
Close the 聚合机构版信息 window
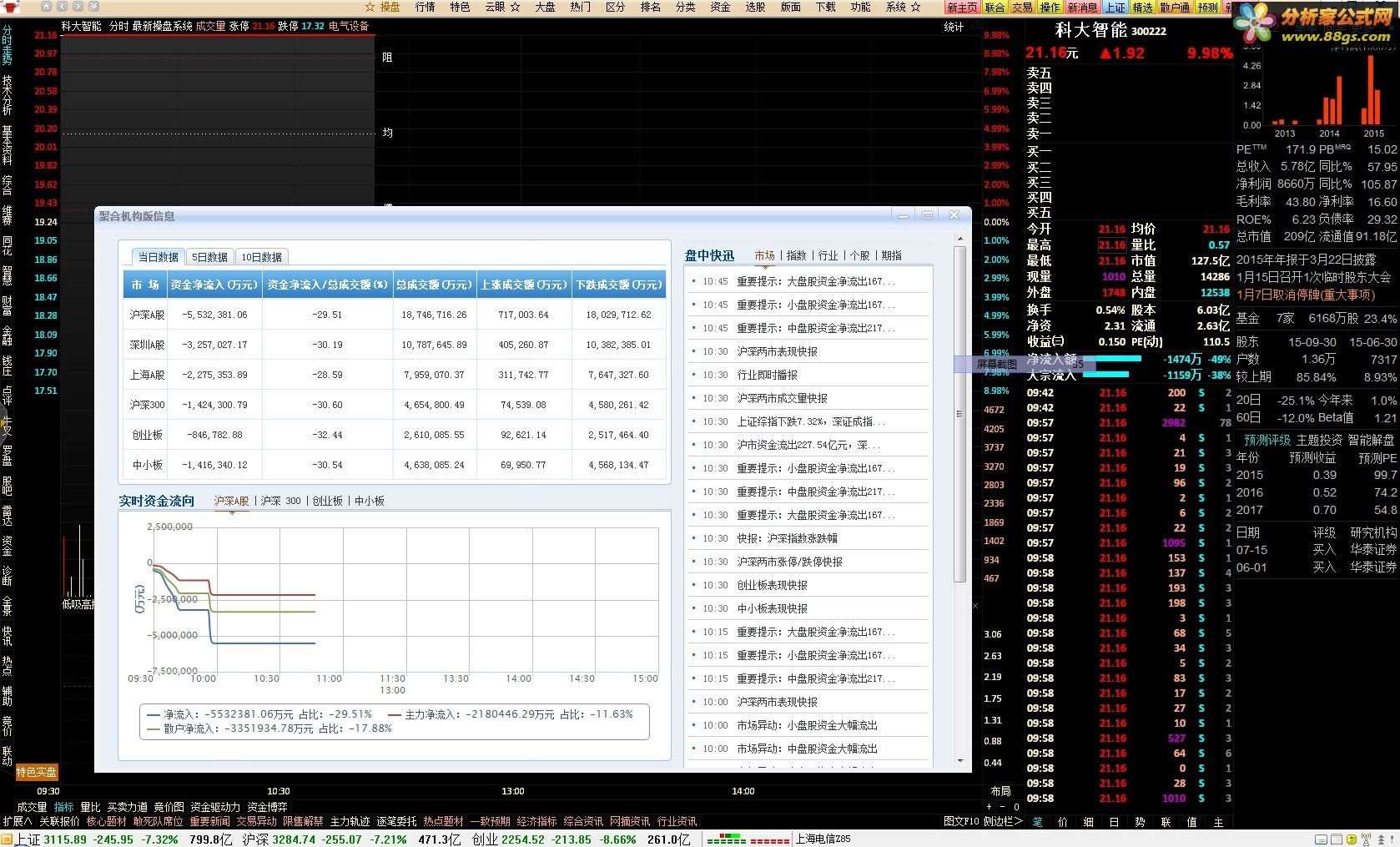coord(954,215)
